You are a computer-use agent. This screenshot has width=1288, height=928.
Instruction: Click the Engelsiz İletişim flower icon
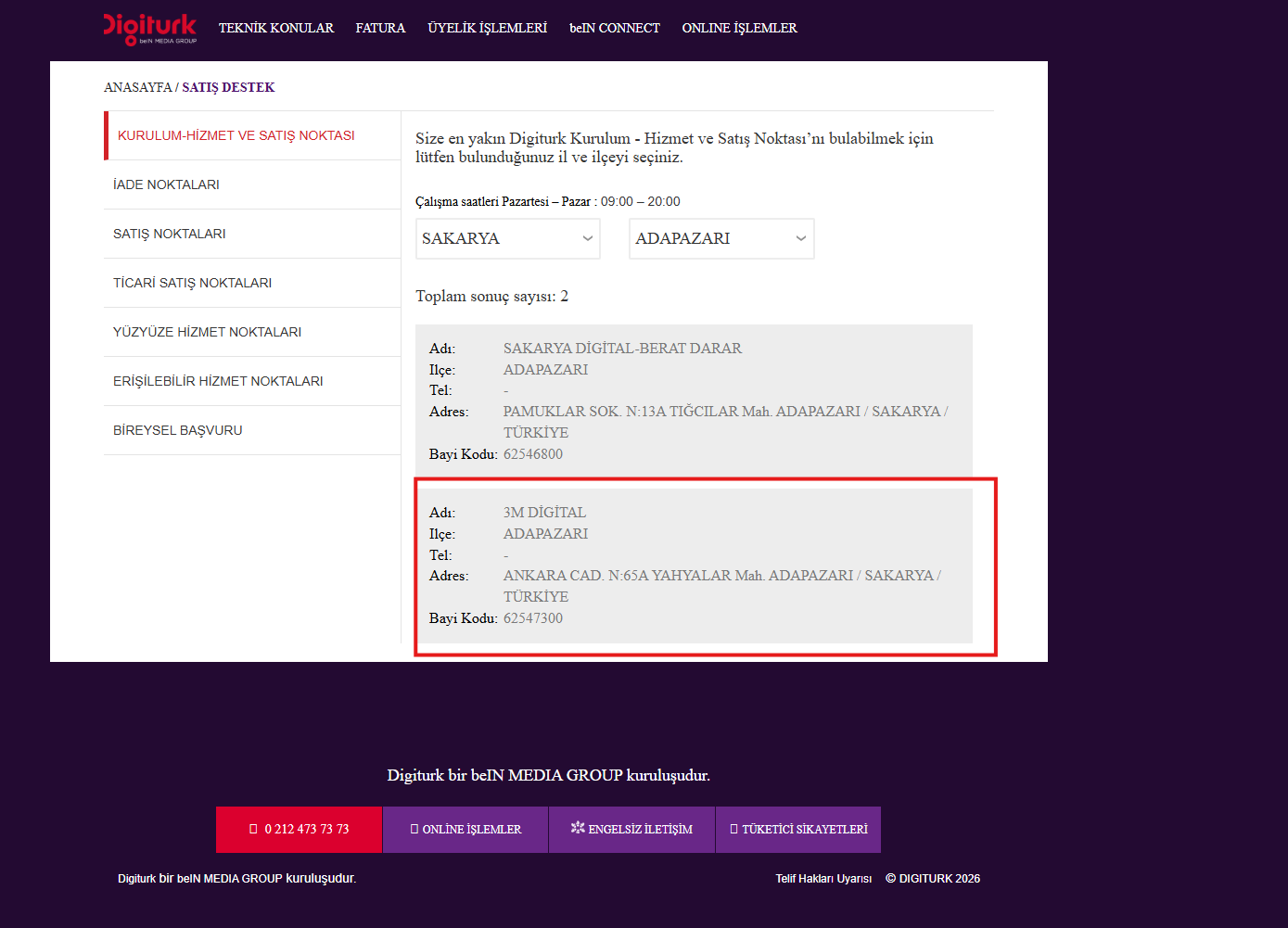578,828
